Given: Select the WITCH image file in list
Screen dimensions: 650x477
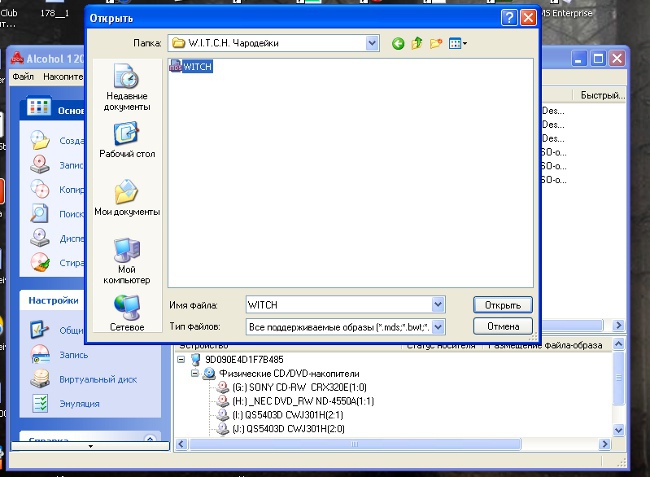Looking at the screenshot, I should pos(191,66).
